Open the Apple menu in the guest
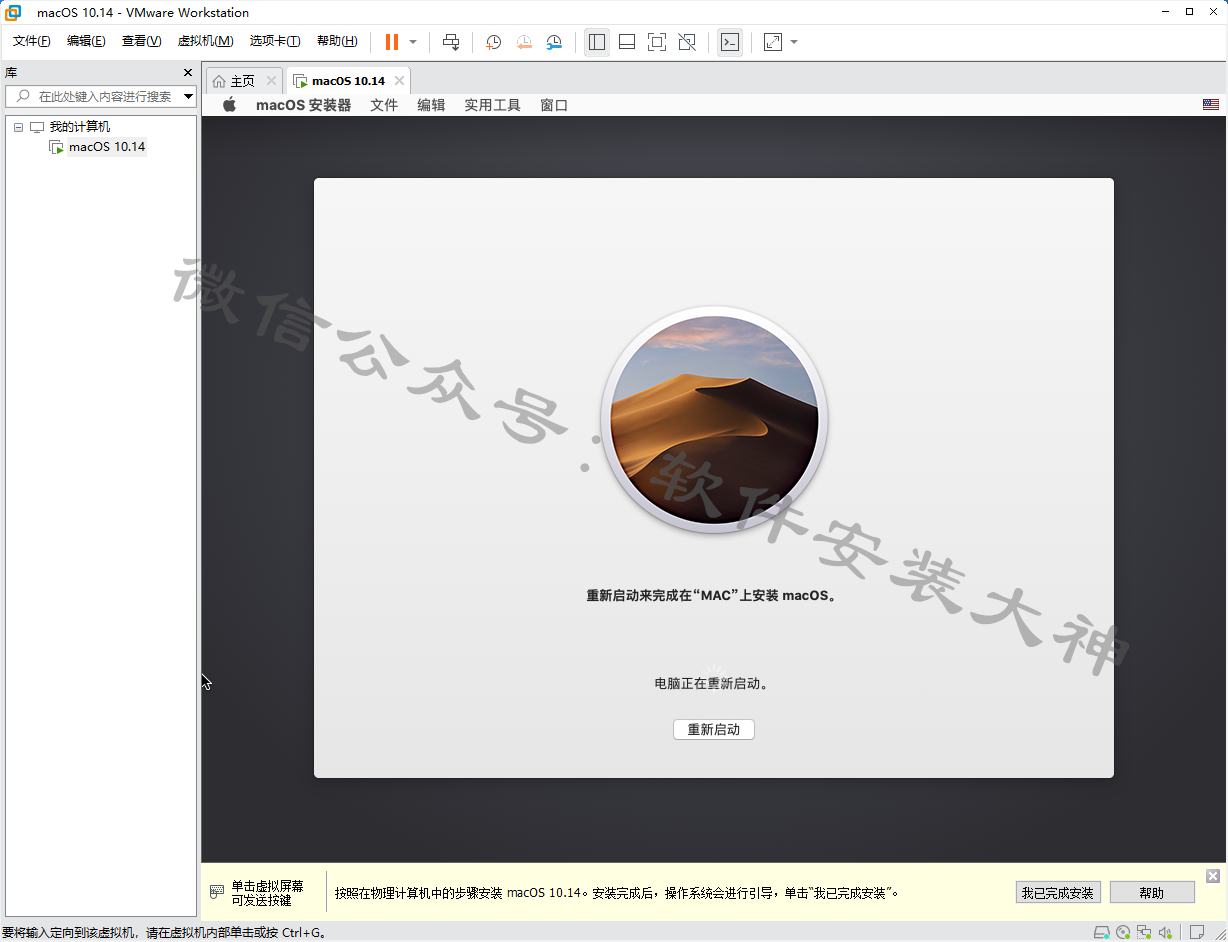 tap(229, 105)
